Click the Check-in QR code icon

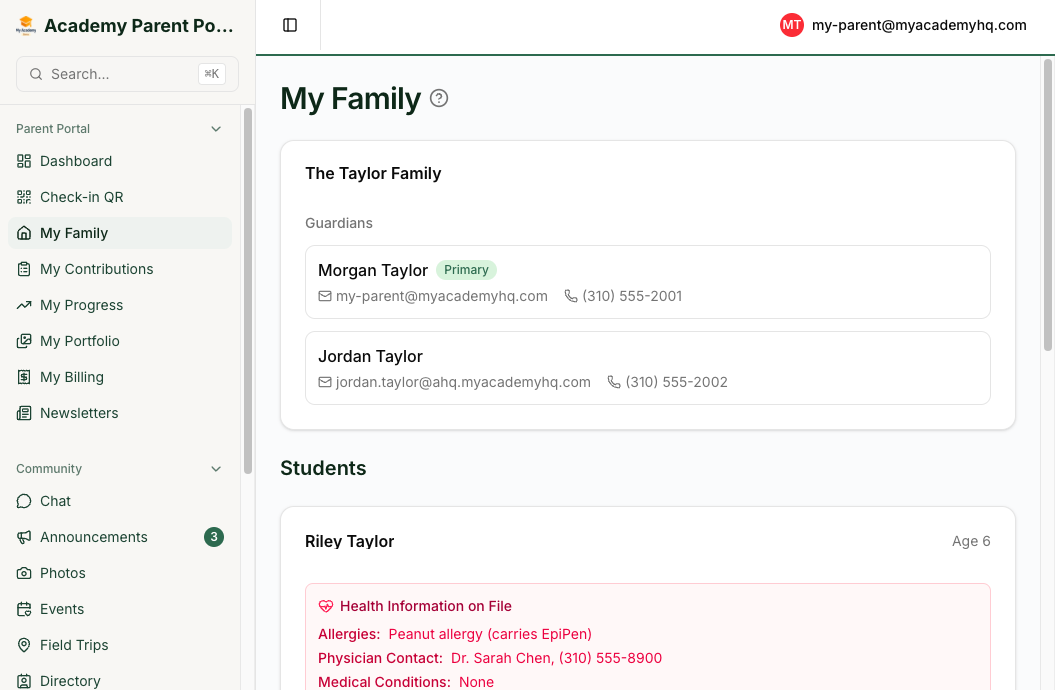click(24, 197)
